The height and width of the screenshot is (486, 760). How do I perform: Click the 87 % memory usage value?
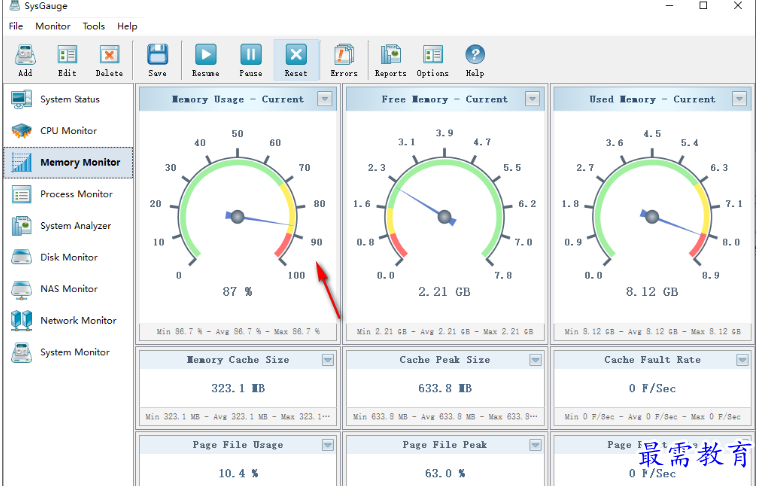pyautogui.click(x=237, y=292)
